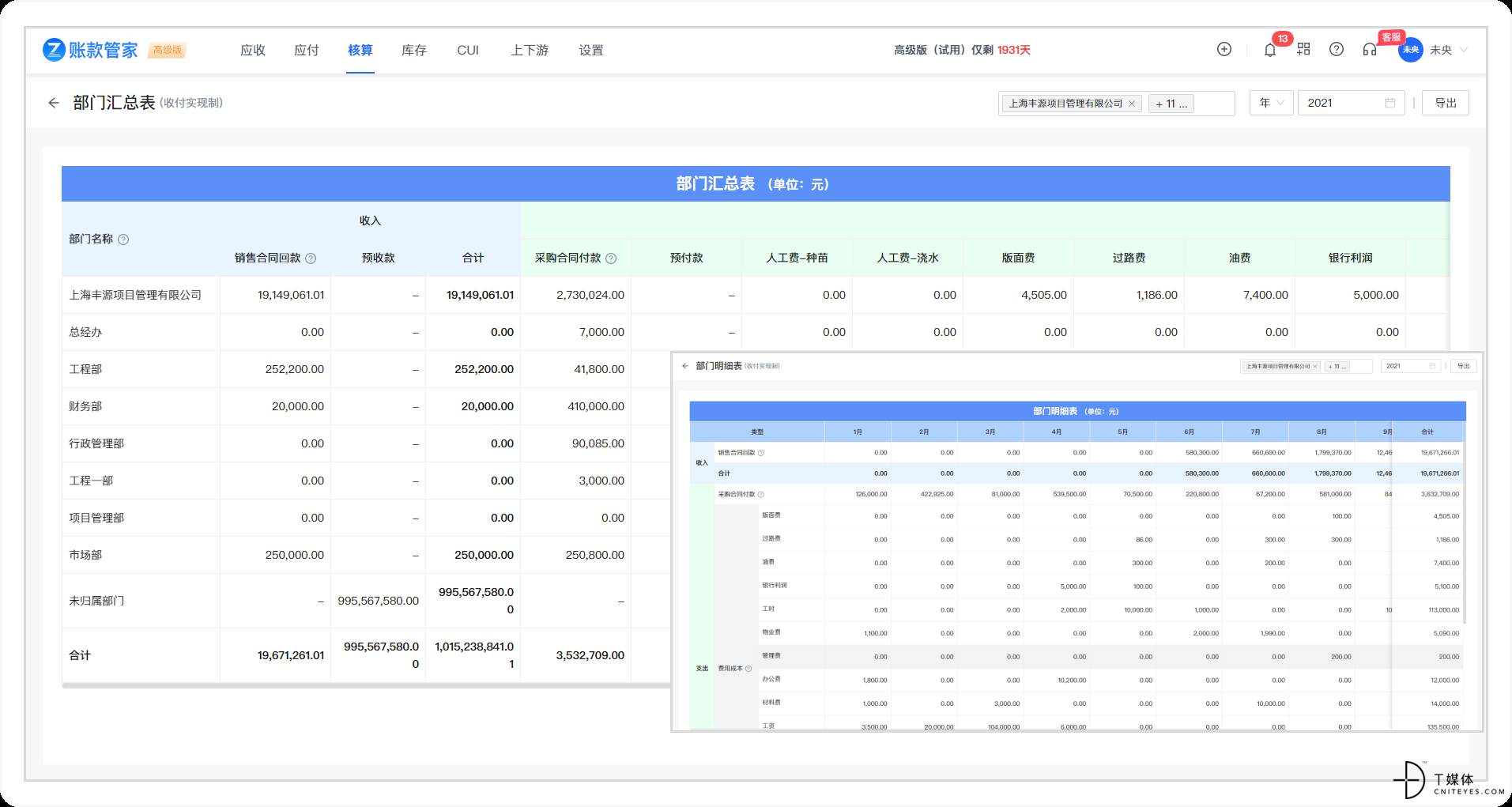The image size is (1512, 807).
Task: Click the 预付款 column header
Action: (686, 258)
